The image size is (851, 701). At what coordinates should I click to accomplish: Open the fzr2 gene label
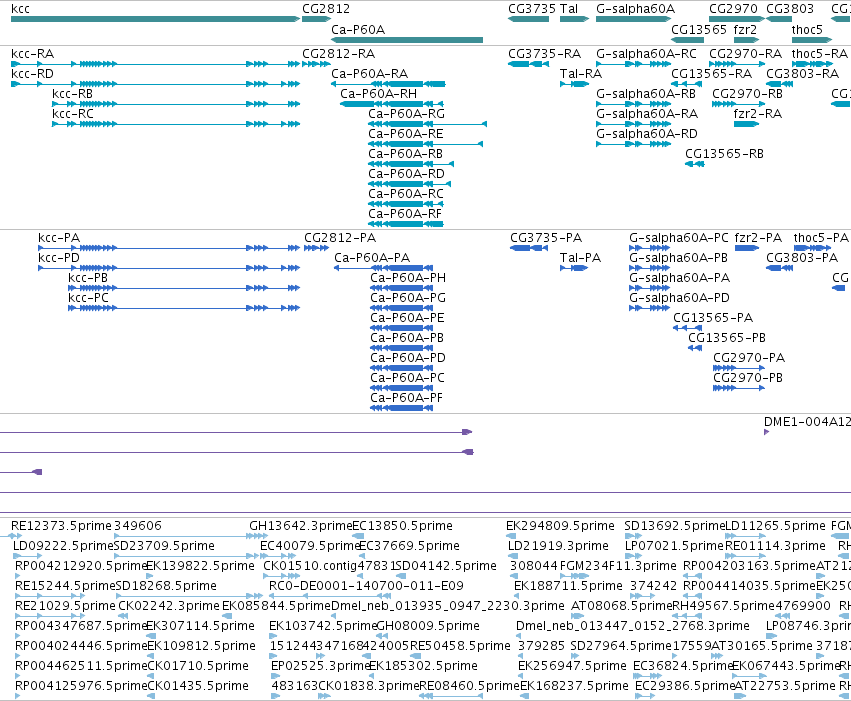tap(745, 30)
